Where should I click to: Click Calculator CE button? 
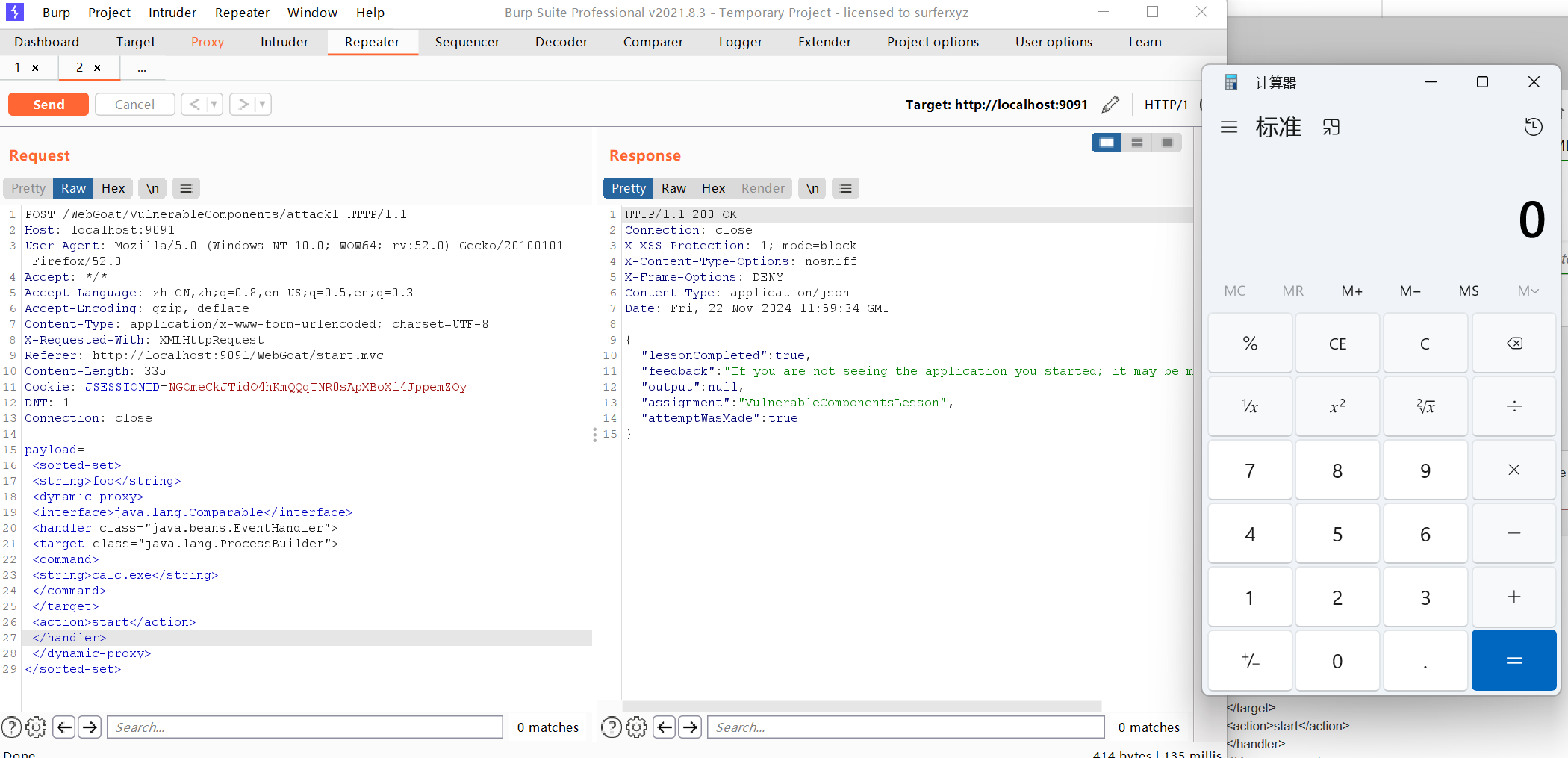pos(1337,344)
